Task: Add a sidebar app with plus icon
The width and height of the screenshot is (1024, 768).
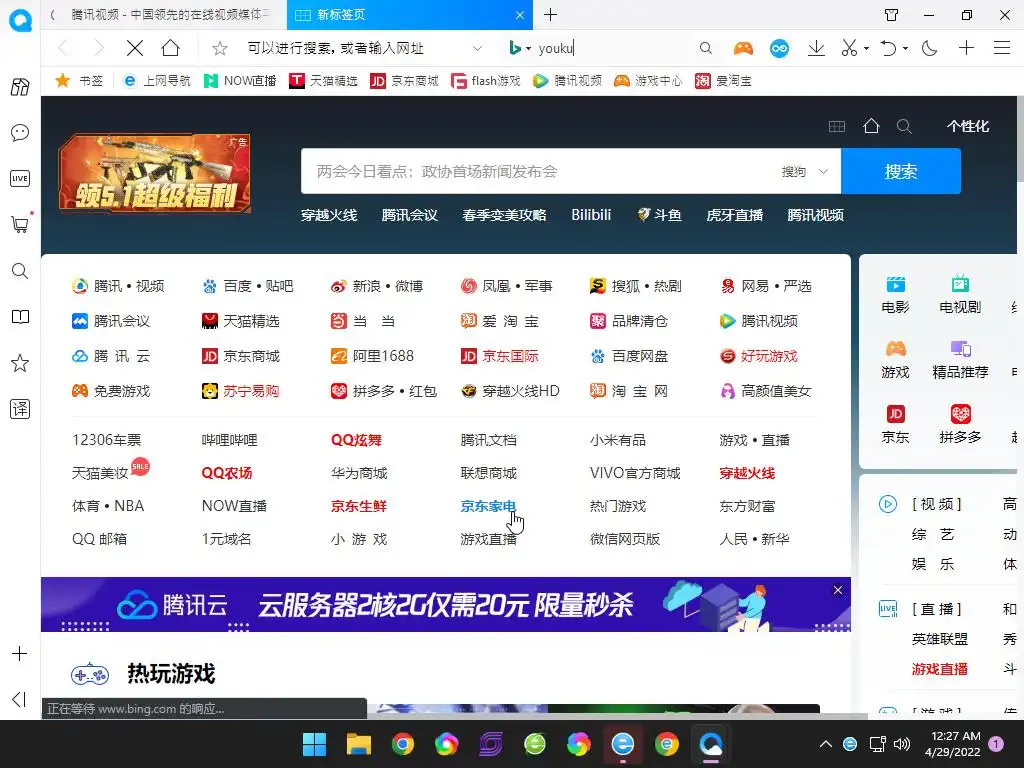Action: coord(20,654)
